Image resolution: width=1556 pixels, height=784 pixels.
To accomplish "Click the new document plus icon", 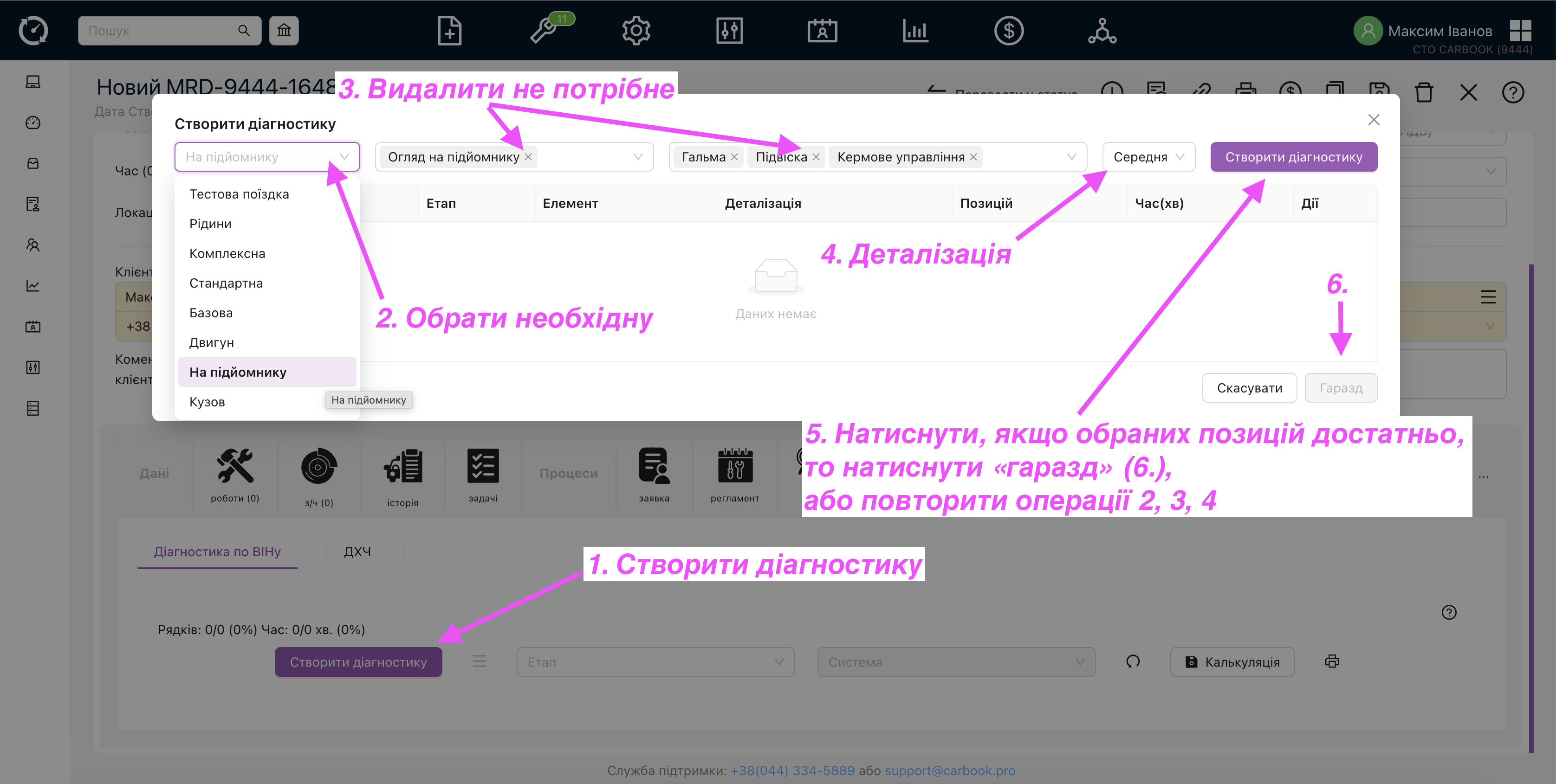I will click(x=449, y=31).
